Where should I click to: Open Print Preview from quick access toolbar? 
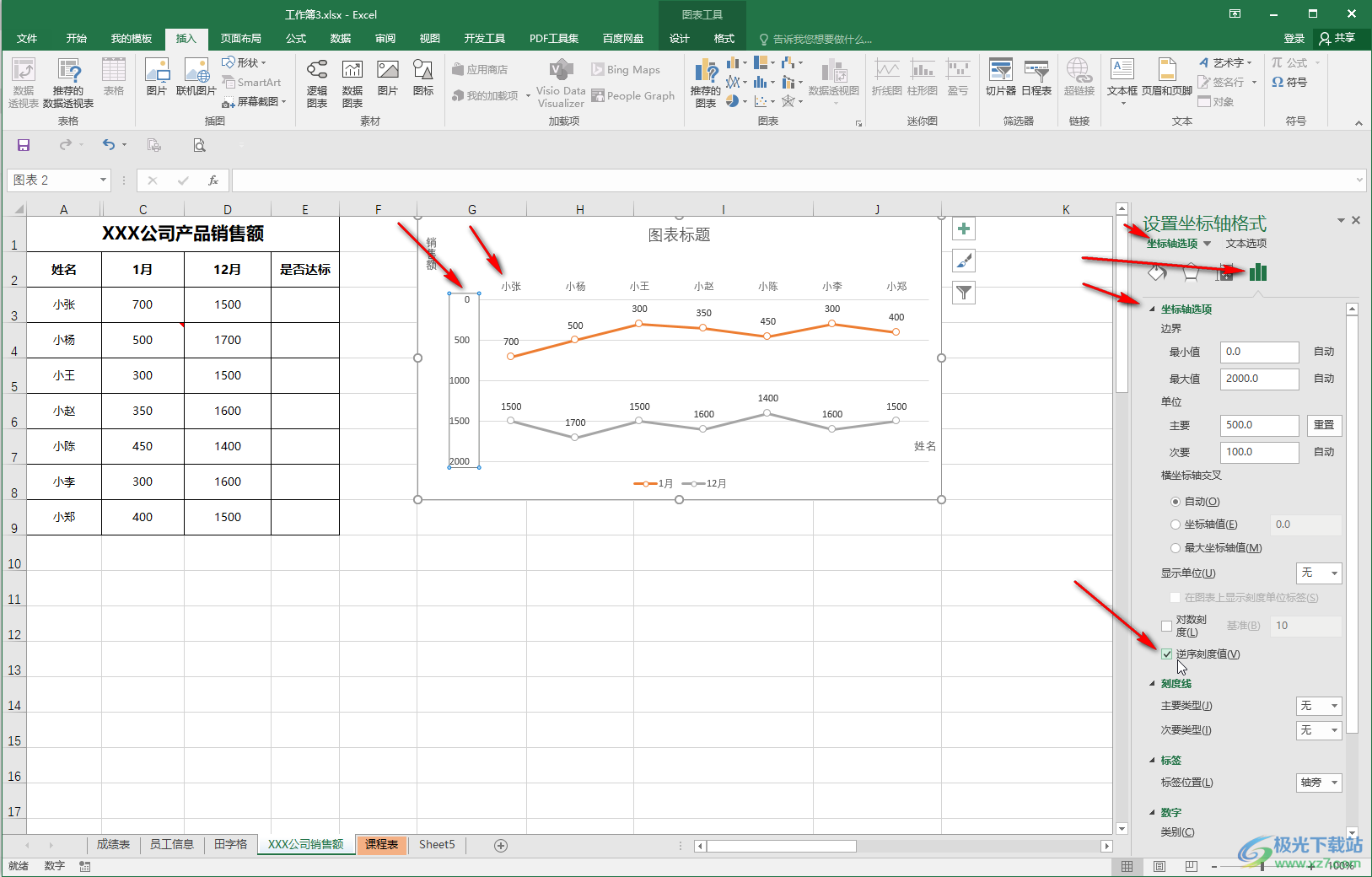[199, 145]
